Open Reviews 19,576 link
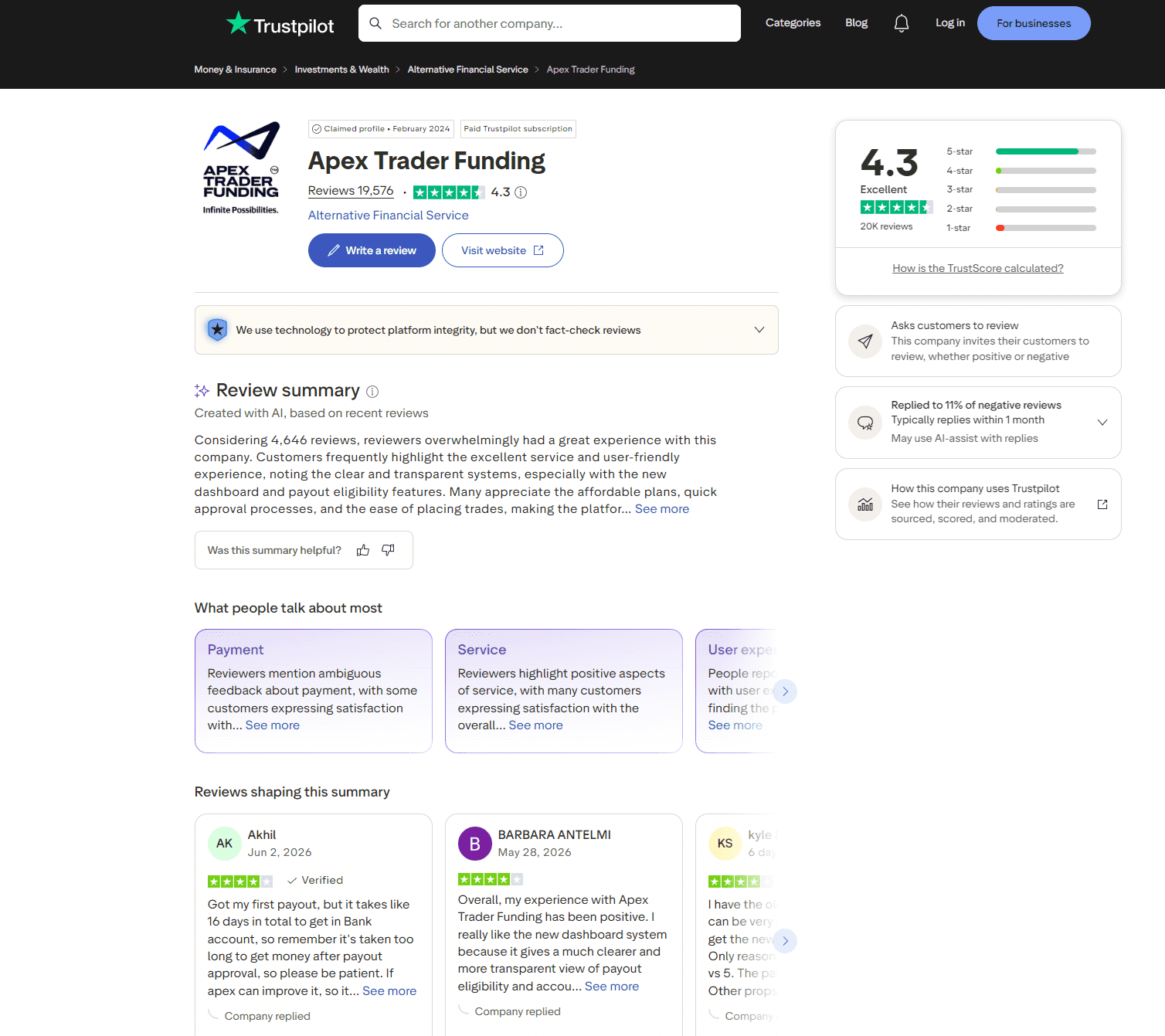The width and height of the screenshot is (1165, 1036). 351,191
